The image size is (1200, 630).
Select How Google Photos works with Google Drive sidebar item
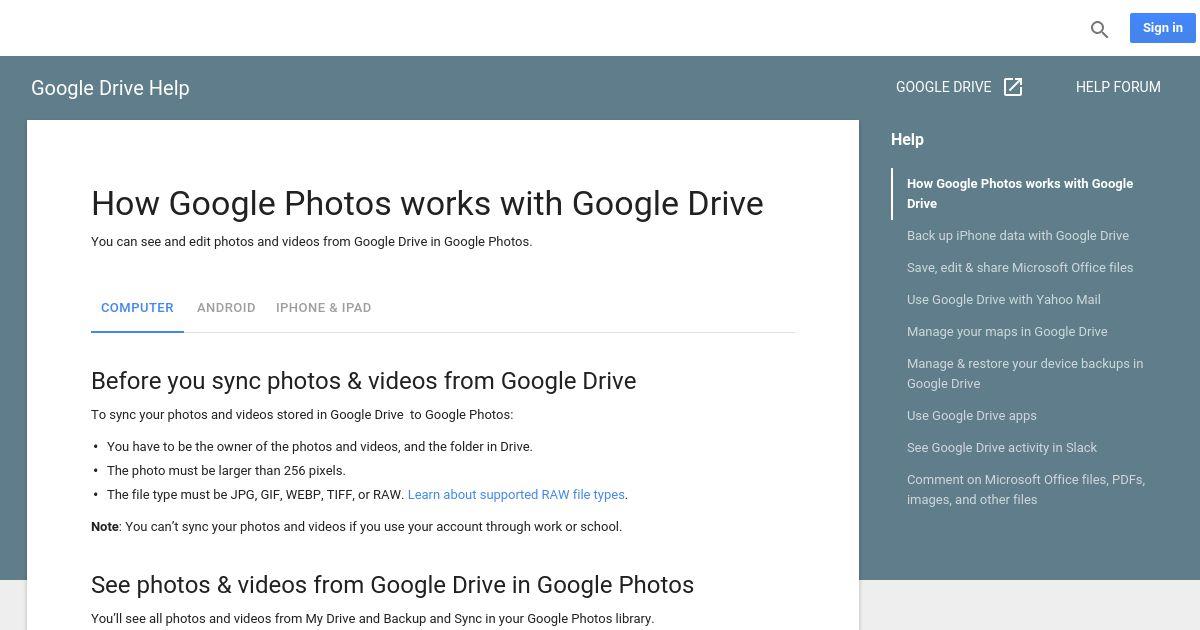1020,193
